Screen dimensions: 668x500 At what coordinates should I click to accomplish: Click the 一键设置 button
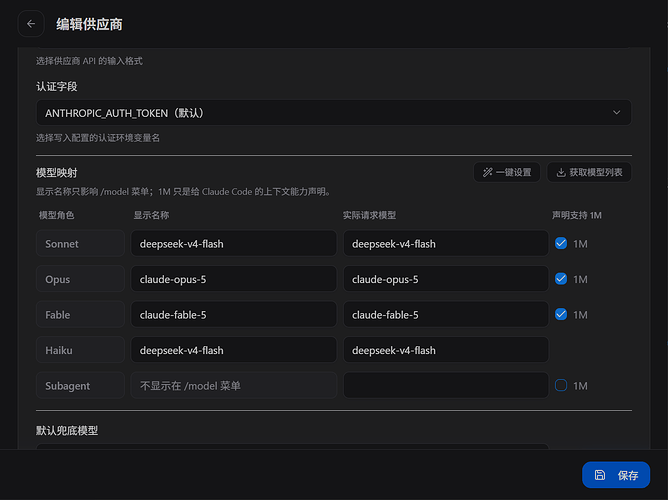pos(507,172)
